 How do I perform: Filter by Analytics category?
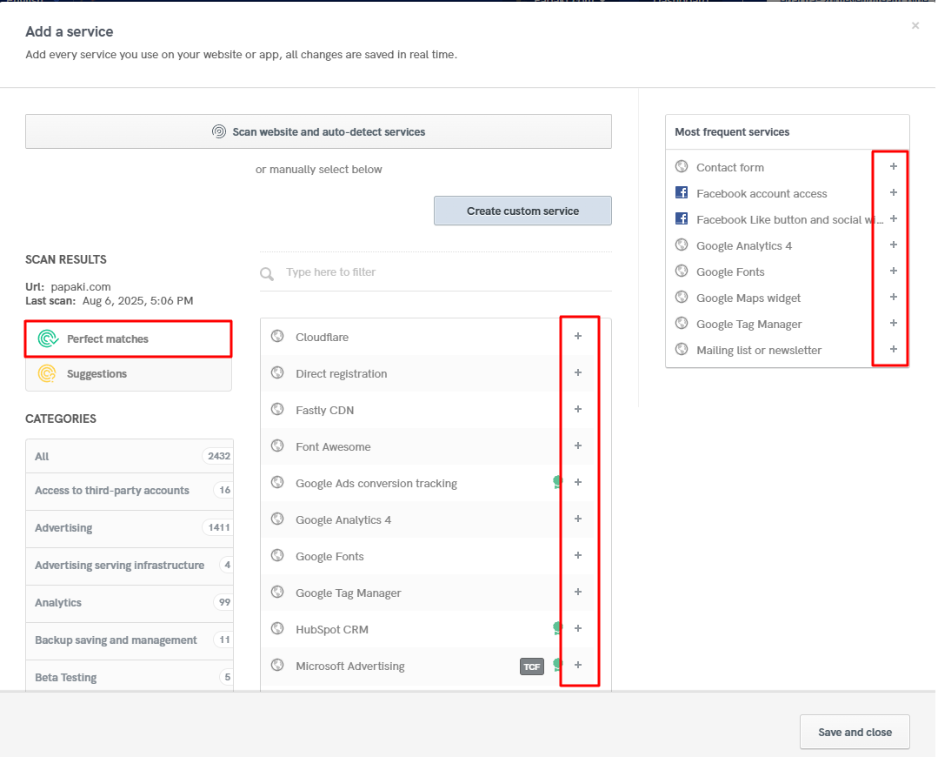pyautogui.click(x=130, y=602)
